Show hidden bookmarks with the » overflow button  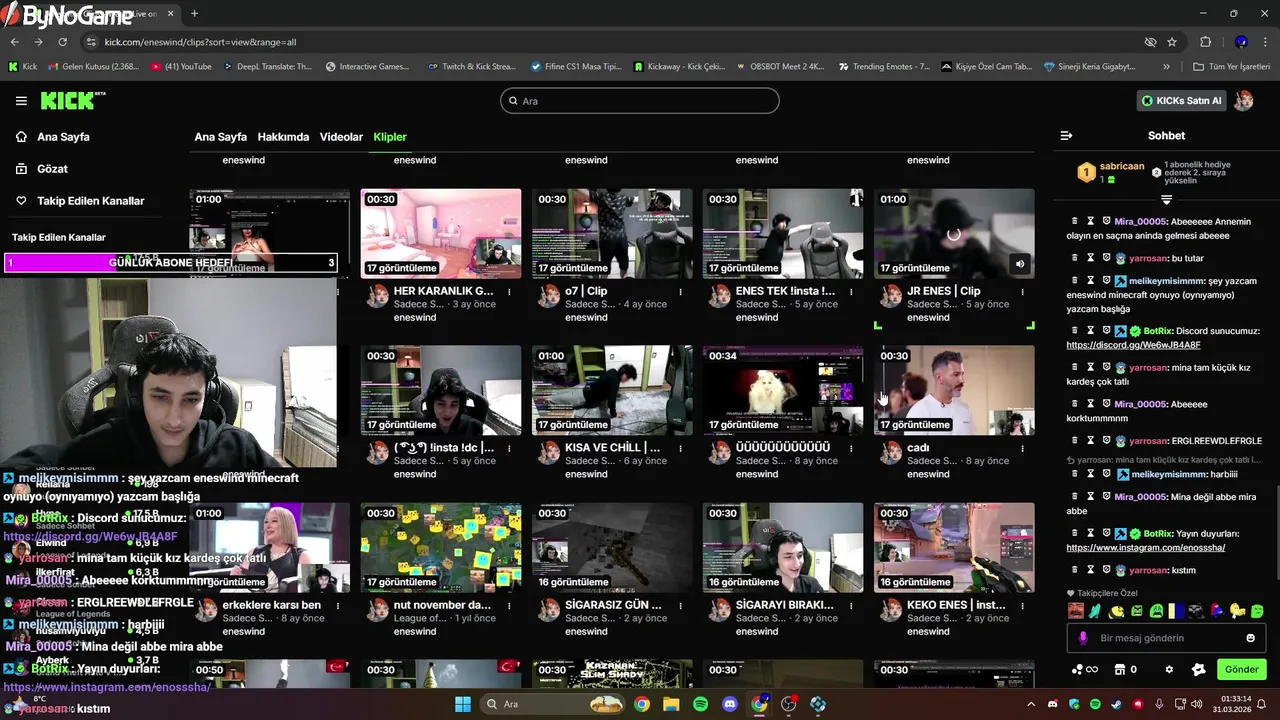[1166, 67]
